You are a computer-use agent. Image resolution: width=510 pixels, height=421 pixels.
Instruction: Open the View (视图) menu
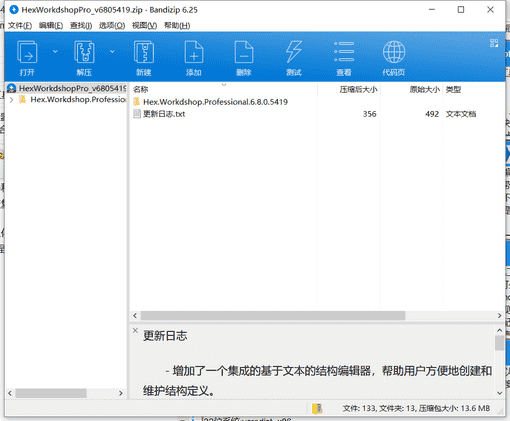pos(144,26)
